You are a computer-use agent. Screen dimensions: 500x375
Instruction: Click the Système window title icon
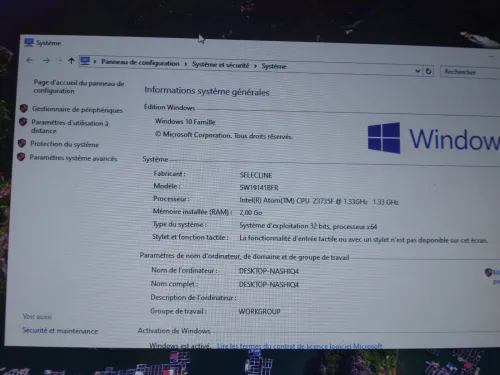click(29, 42)
